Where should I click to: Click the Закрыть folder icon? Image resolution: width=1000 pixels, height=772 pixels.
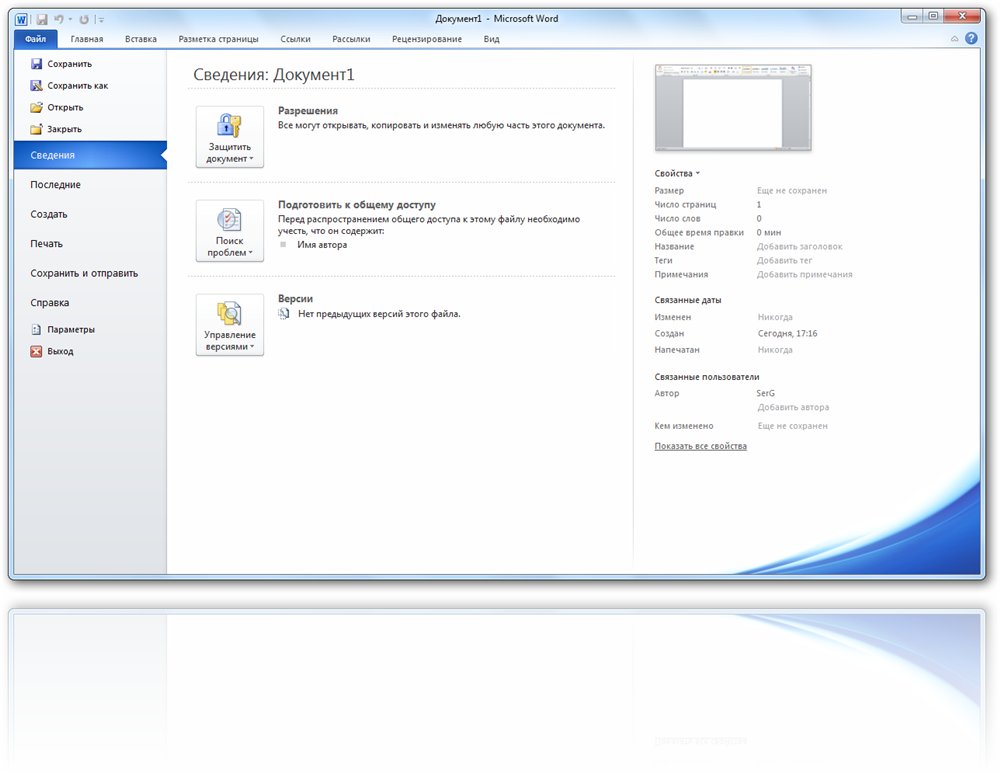click(x=36, y=129)
